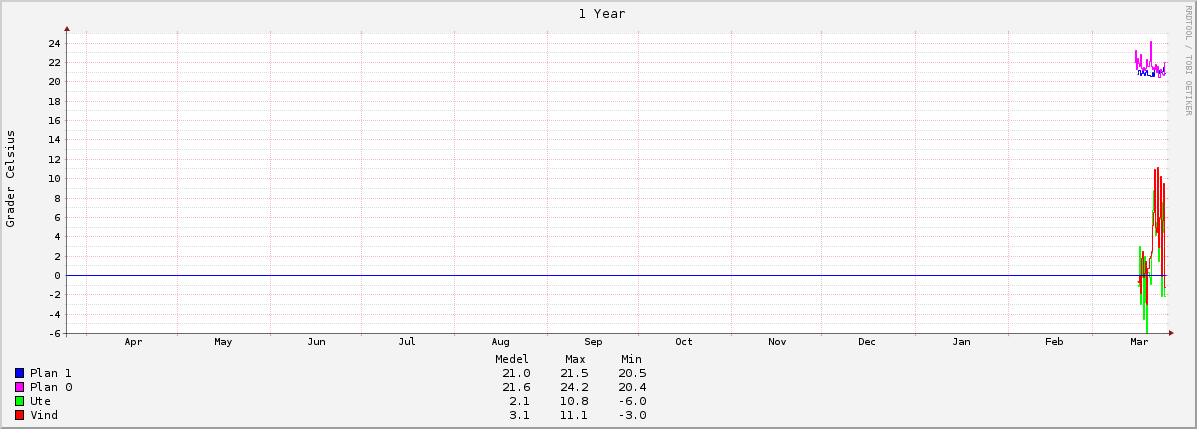Select the Apr label on the time axis
This screenshot has height=429, width=1197.
pos(133,342)
